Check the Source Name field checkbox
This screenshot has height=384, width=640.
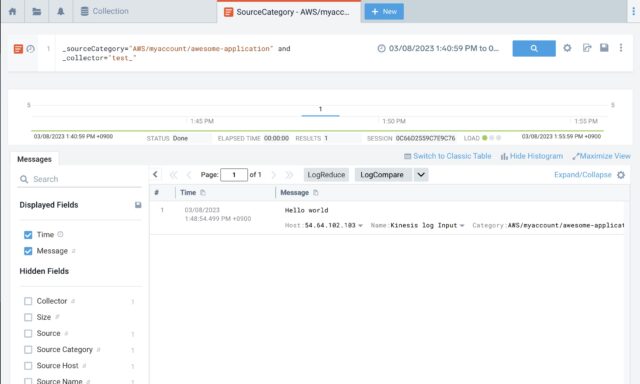[28, 381]
